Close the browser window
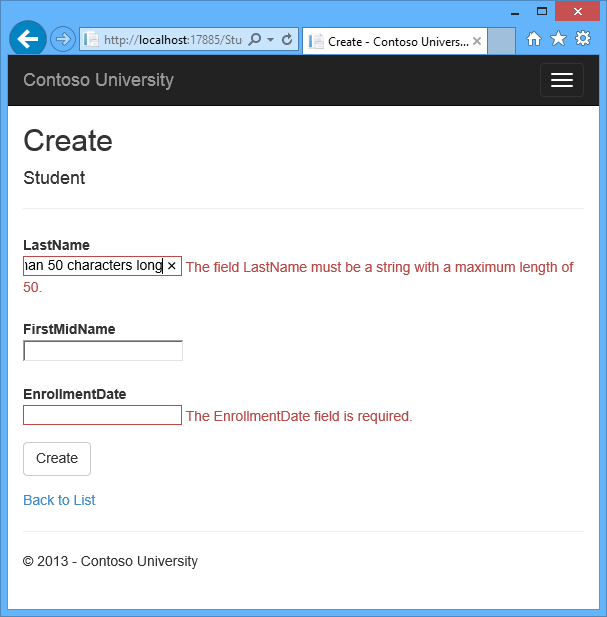Image resolution: width=607 pixels, height=617 pixels. click(577, 11)
